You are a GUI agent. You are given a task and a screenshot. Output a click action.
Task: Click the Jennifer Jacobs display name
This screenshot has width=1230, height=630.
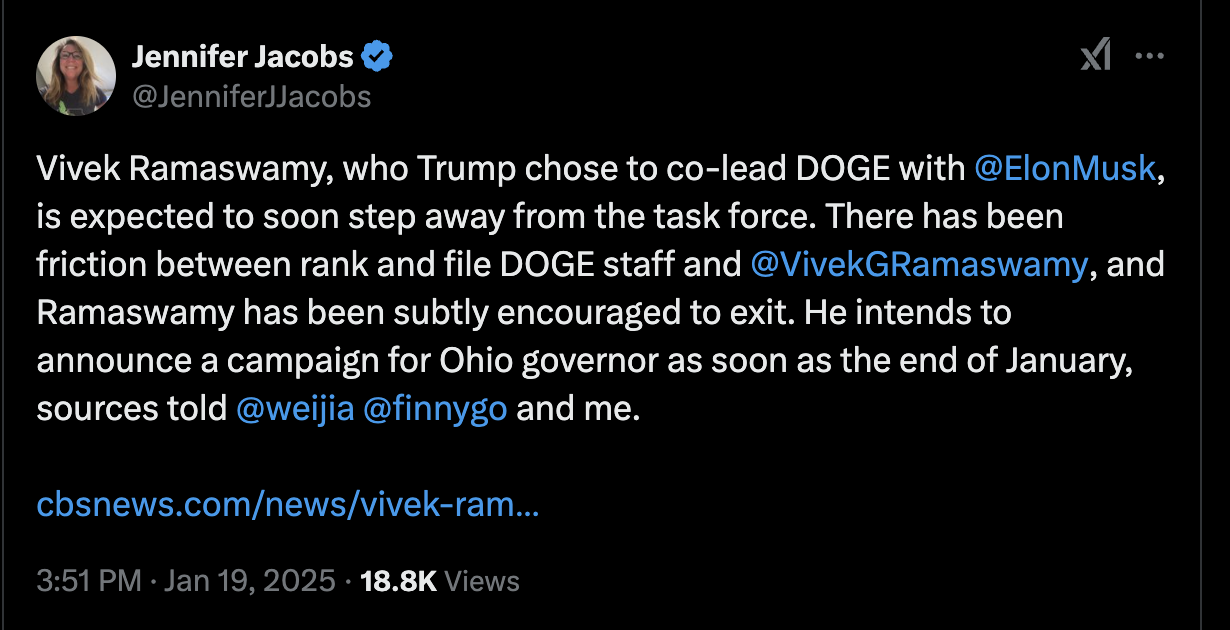click(x=243, y=58)
